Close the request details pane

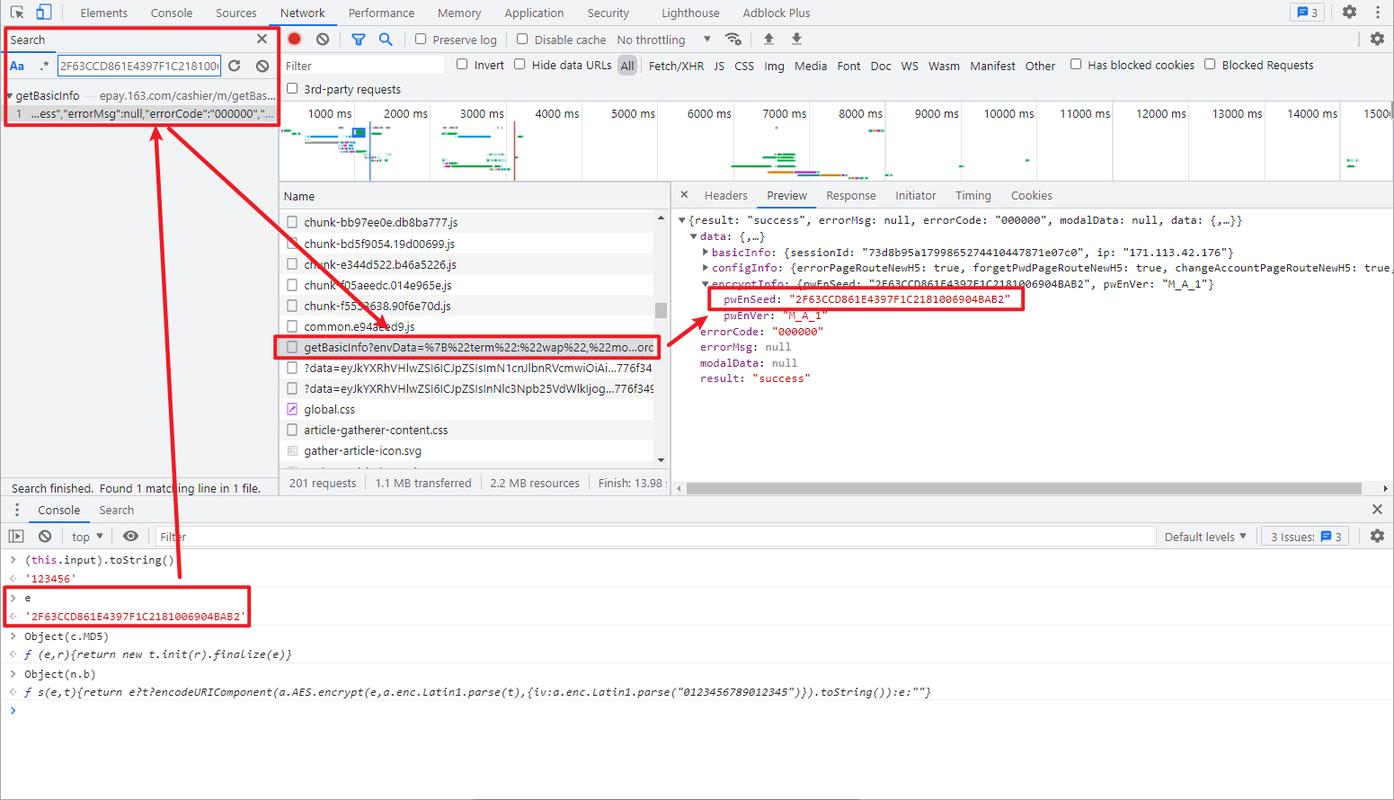point(684,195)
